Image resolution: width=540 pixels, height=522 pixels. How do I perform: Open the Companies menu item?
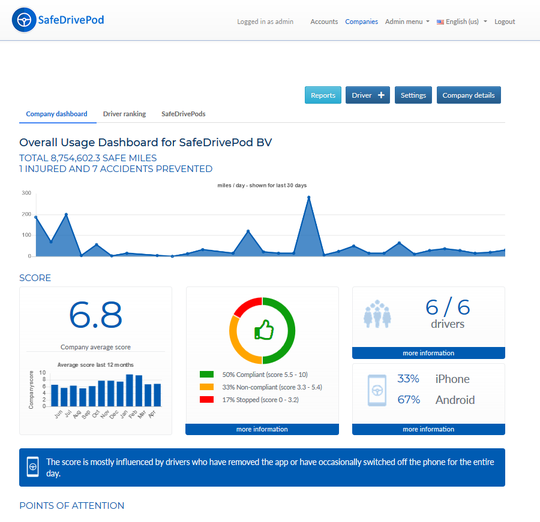[x=361, y=22]
